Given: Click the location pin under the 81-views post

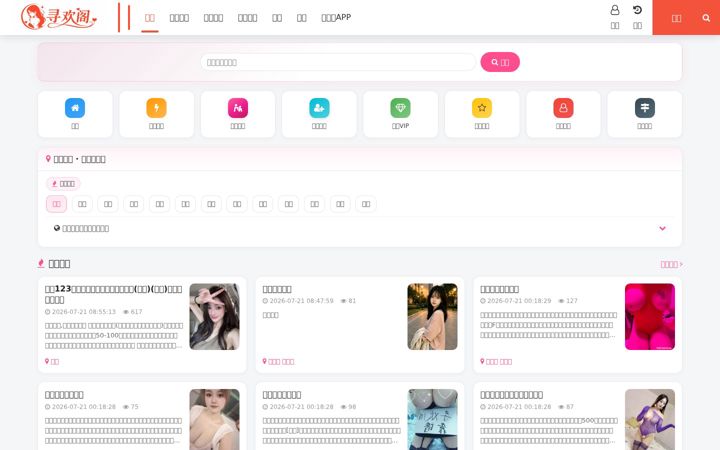Looking at the screenshot, I should pos(264,361).
